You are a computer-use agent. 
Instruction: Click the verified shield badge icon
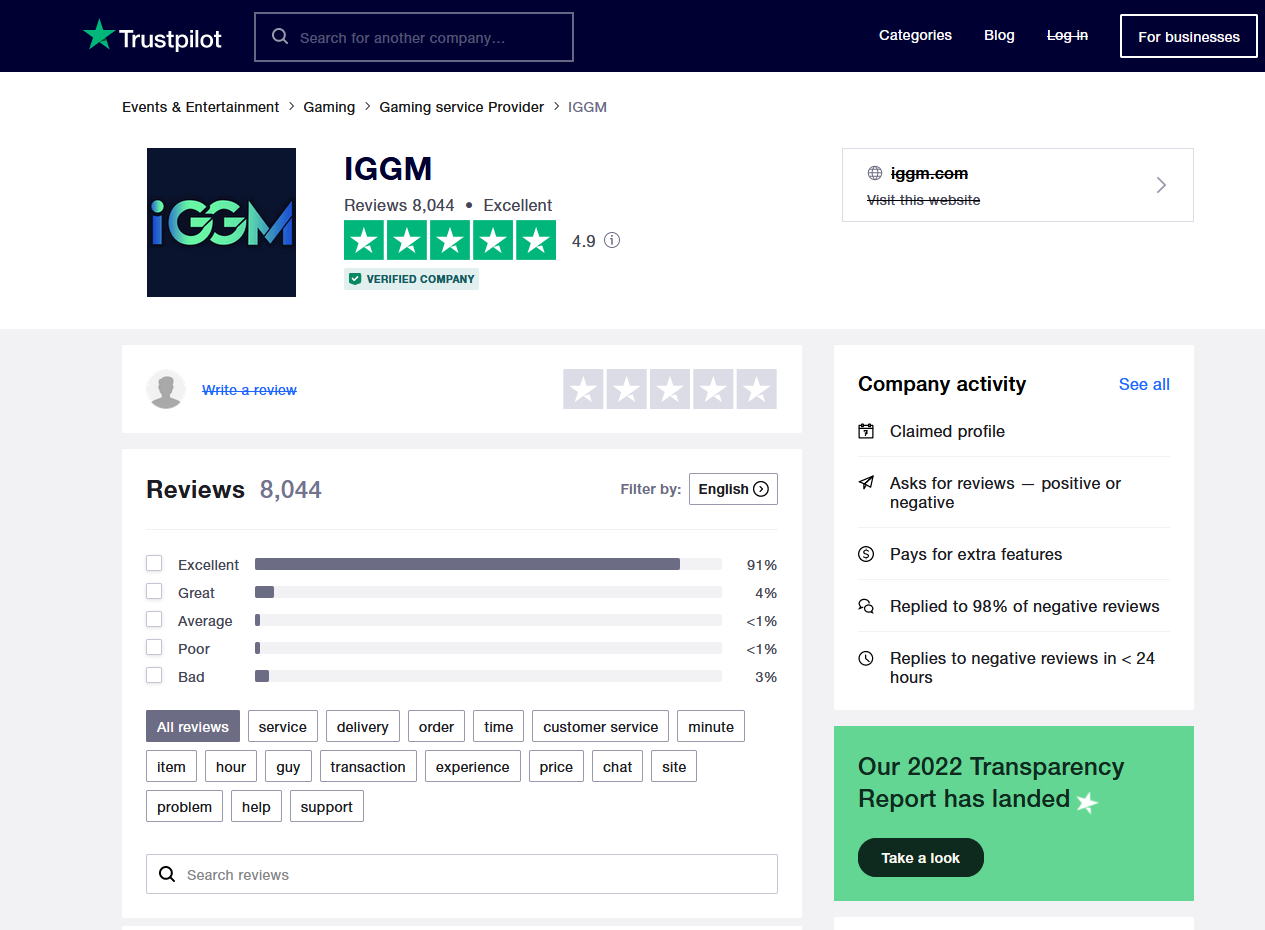click(x=355, y=279)
